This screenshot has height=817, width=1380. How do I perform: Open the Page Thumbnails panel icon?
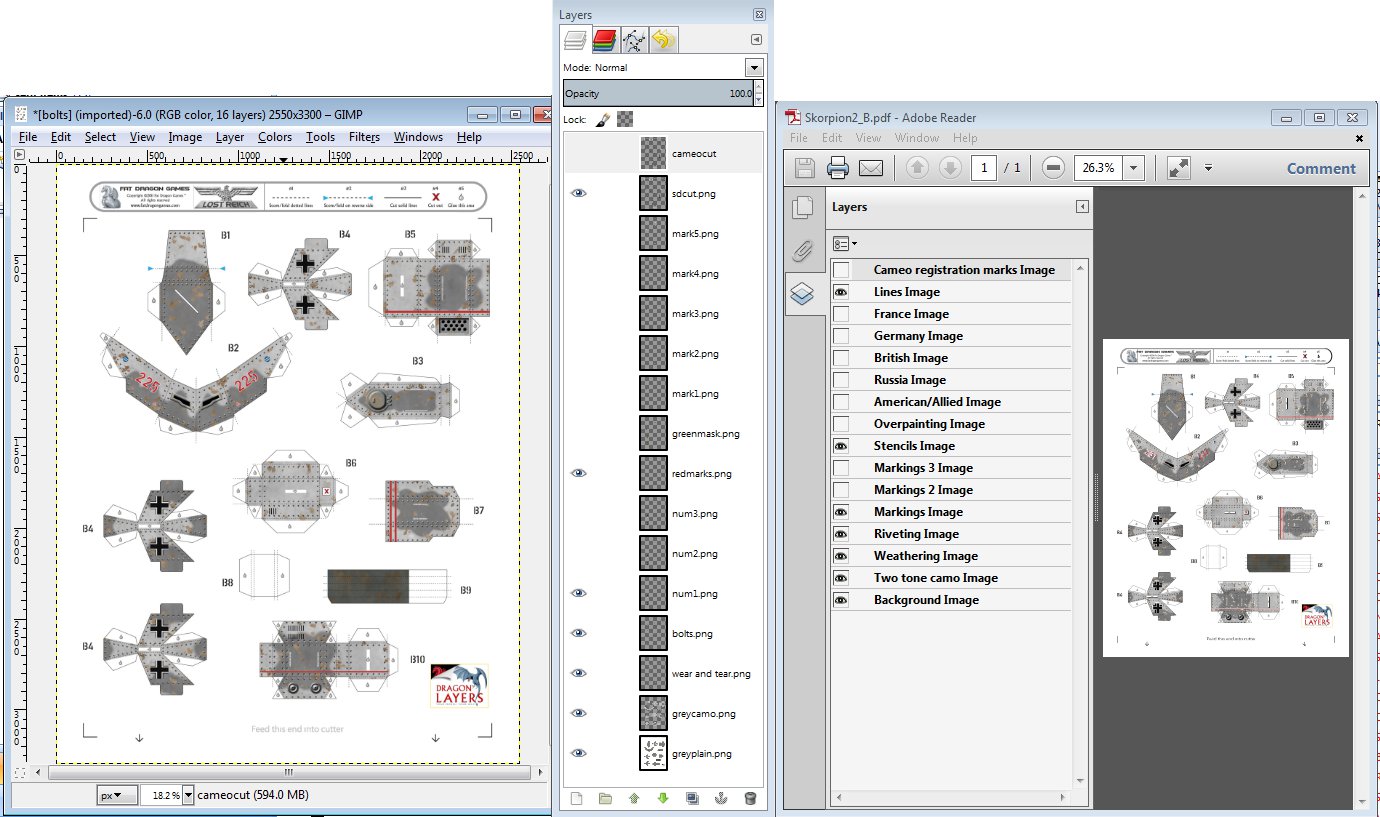802,208
